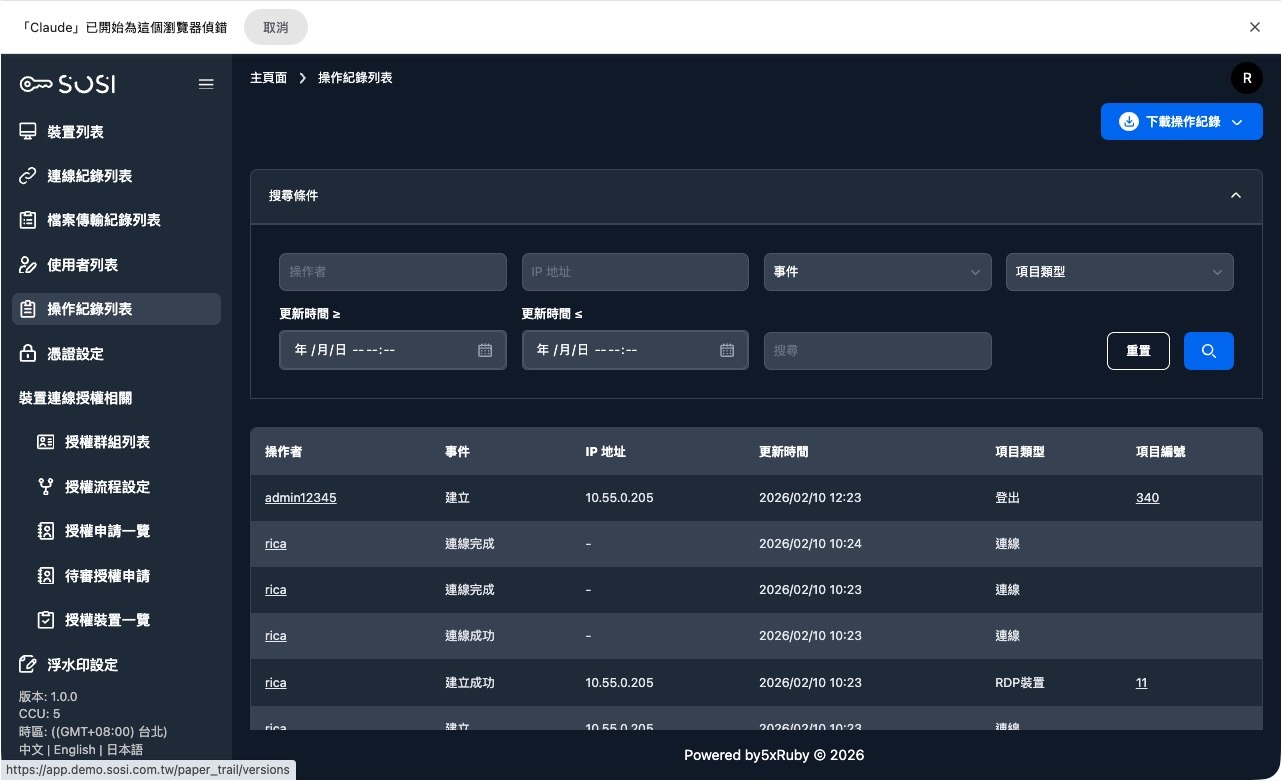
Task: Click the magnifier search button
Action: click(x=1208, y=351)
